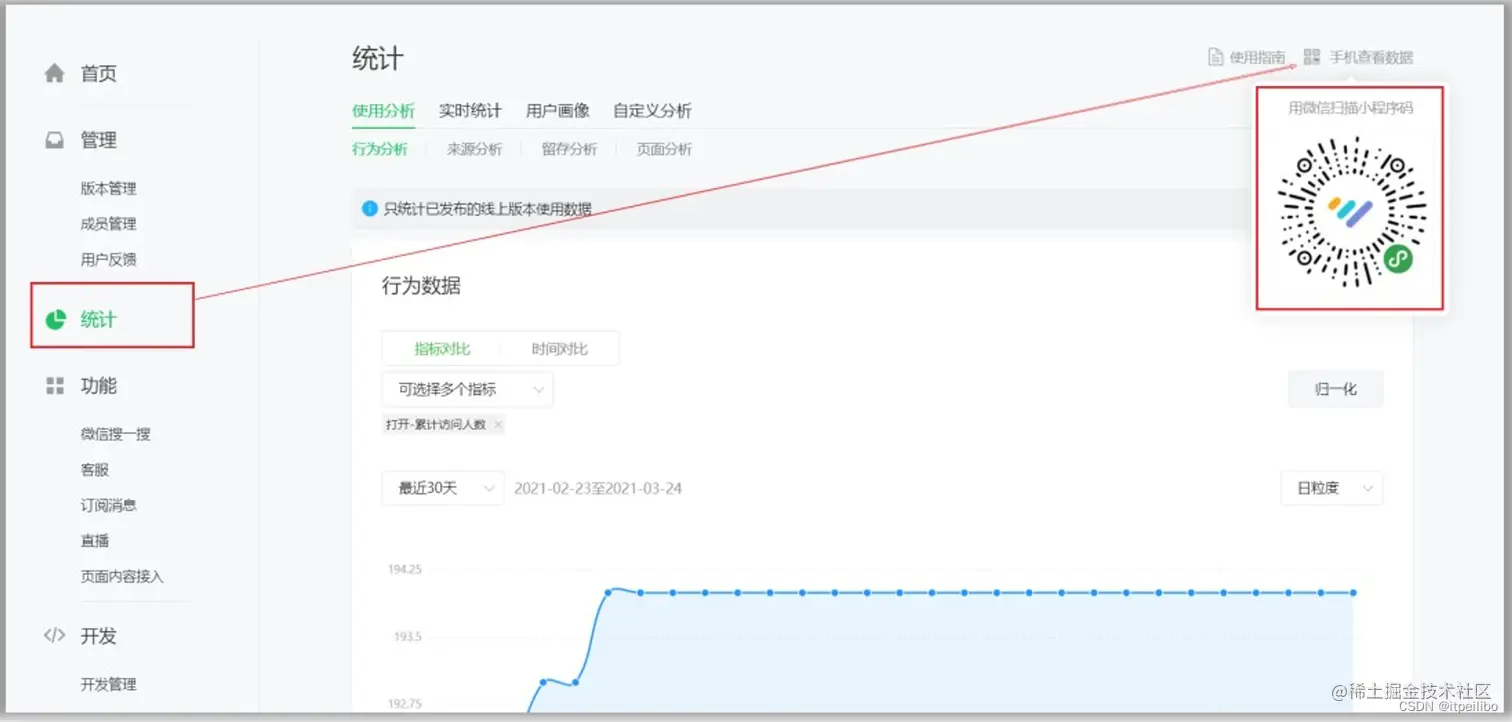Click the document icon beside 使用指南
This screenshot has height=722, width=1512.
click(x=1216, y=57)
